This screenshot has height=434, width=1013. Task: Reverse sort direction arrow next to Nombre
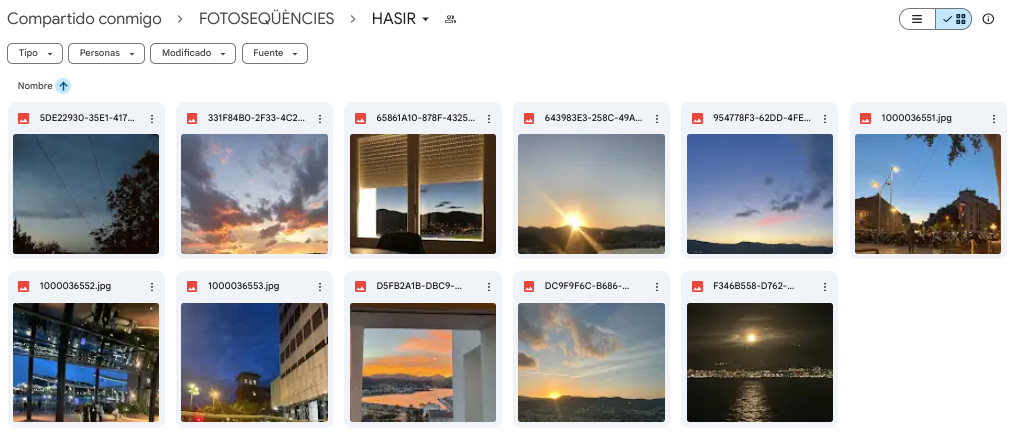coord(63,86)
